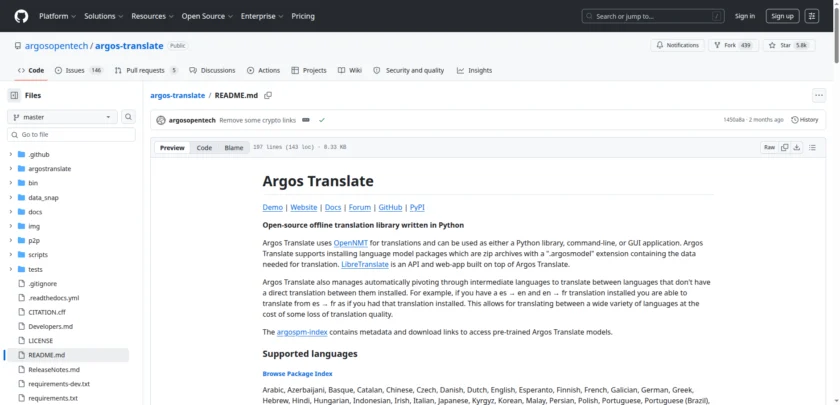Open repository Notifications button
This screenshot has width=840, height=405.
677,46
